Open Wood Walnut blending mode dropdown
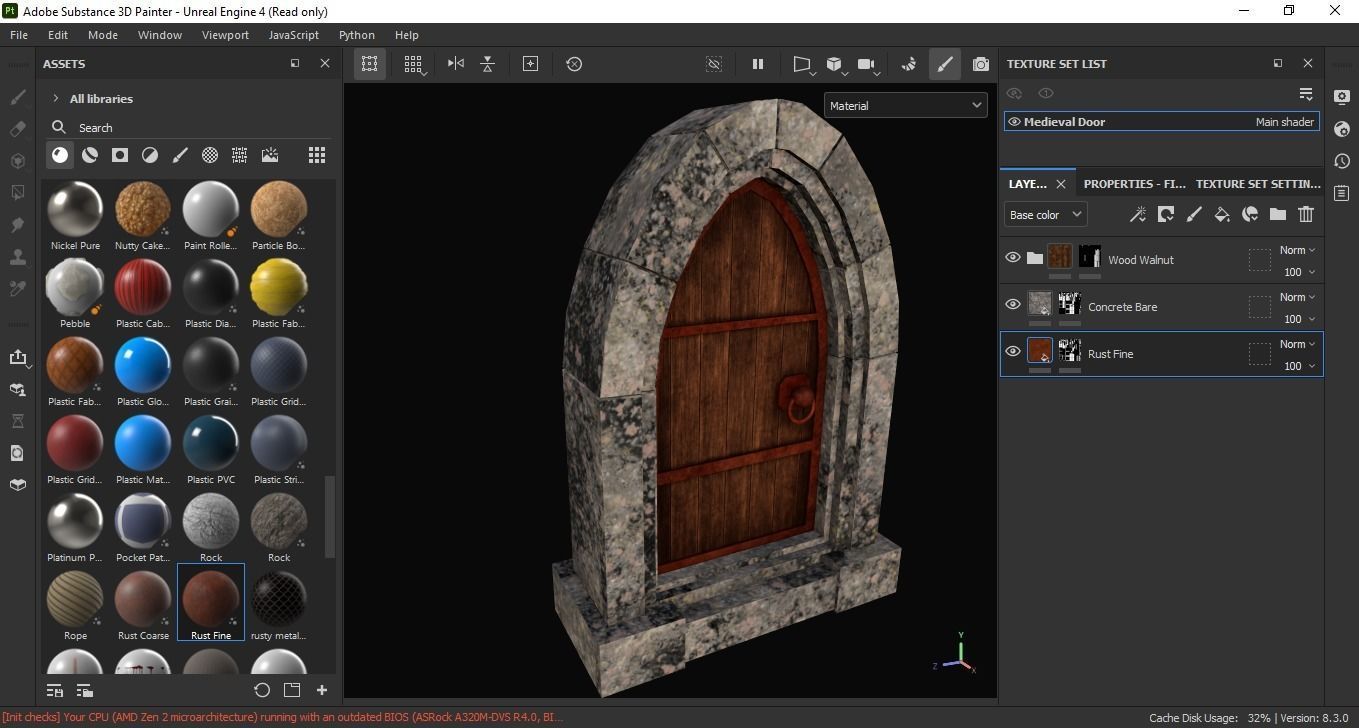The width and height of the screenshot is (1359, 728). point(1298,250)
